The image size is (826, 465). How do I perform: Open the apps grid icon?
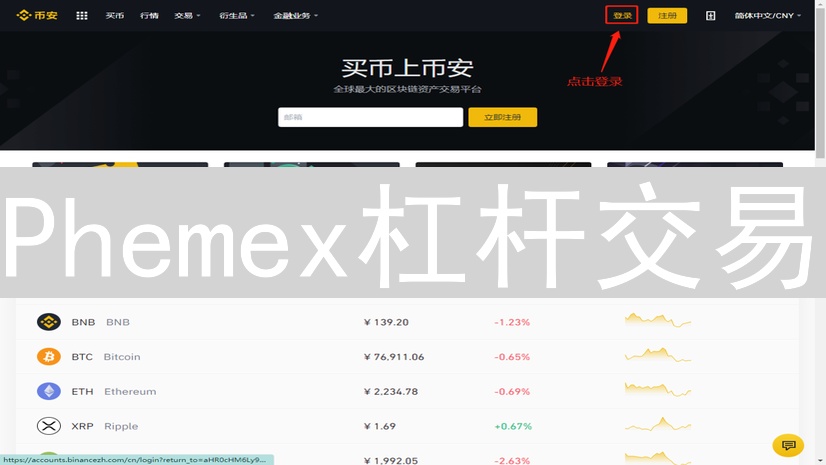click(82, 16)
